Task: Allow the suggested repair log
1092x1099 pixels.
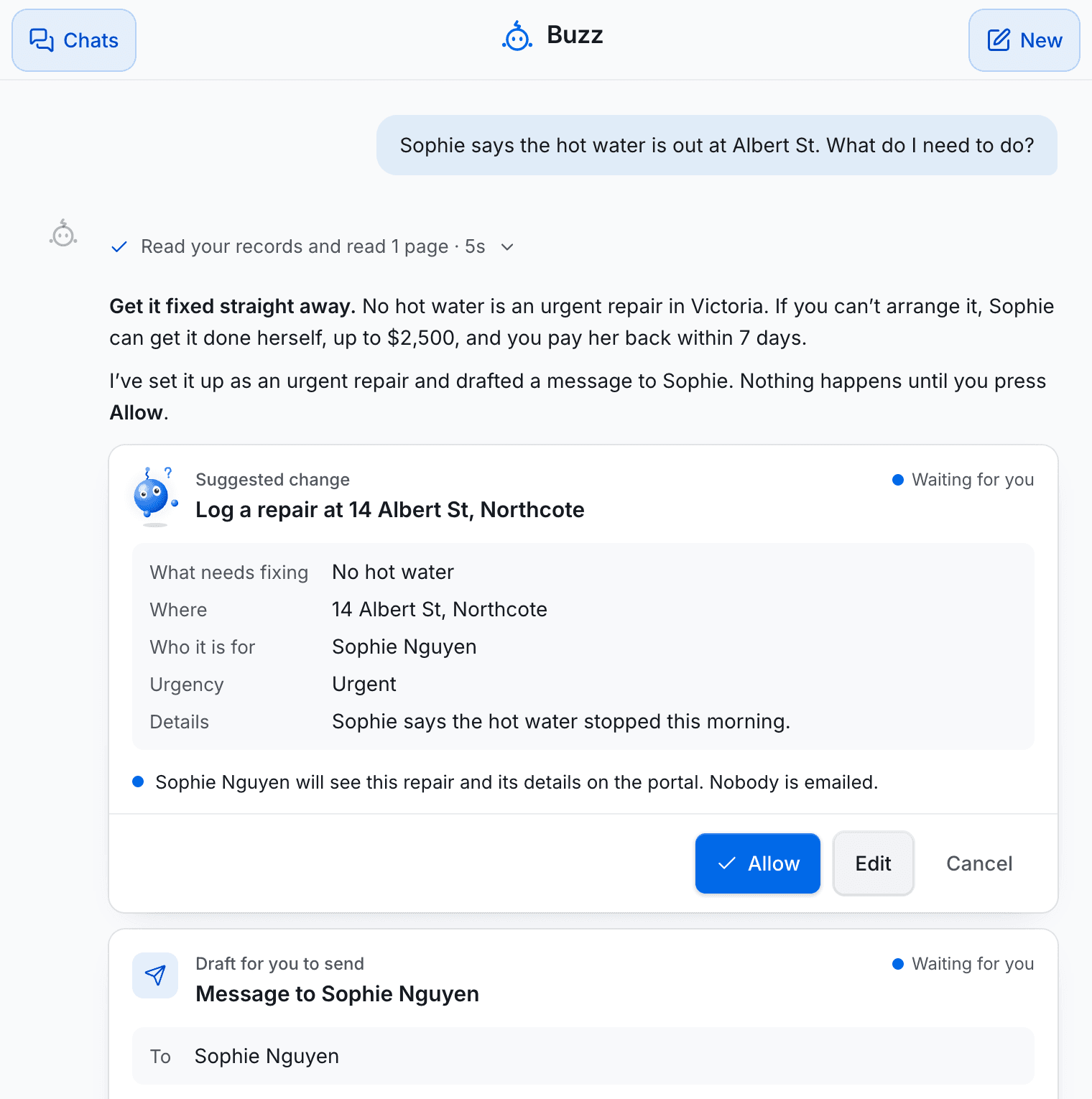Action: pyautogui.click(x=758, y=863)
